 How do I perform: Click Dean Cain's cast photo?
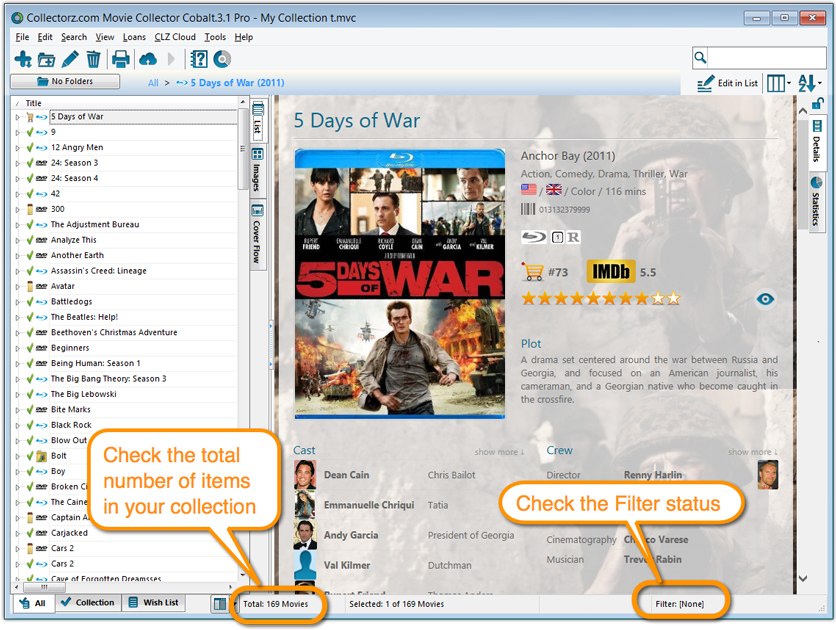[x=305, y=474]
